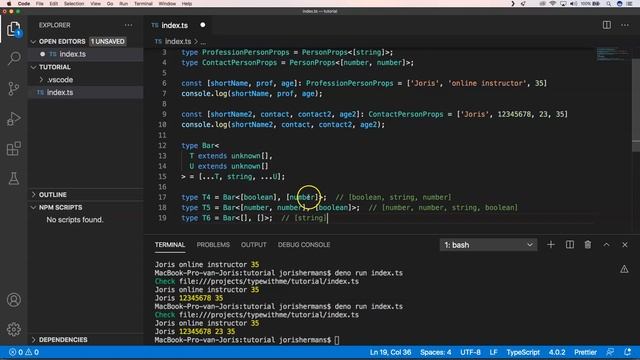Click the terminal prompt input cursor
Viewport: 640px width, 360px height.
337,340
